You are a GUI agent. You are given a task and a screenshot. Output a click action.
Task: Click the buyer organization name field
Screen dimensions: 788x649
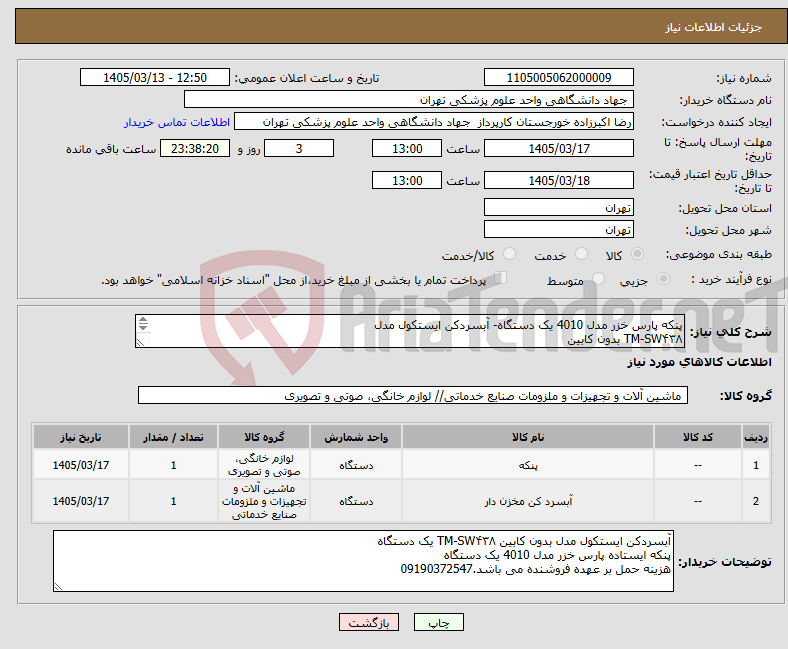409,100
